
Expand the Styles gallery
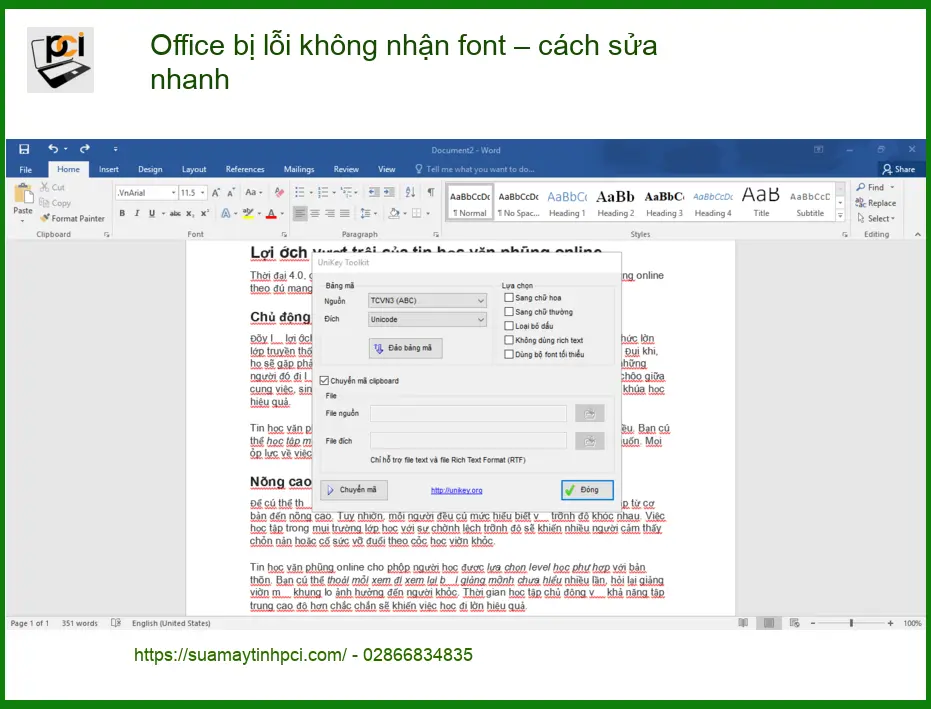[x=840, y=217]
